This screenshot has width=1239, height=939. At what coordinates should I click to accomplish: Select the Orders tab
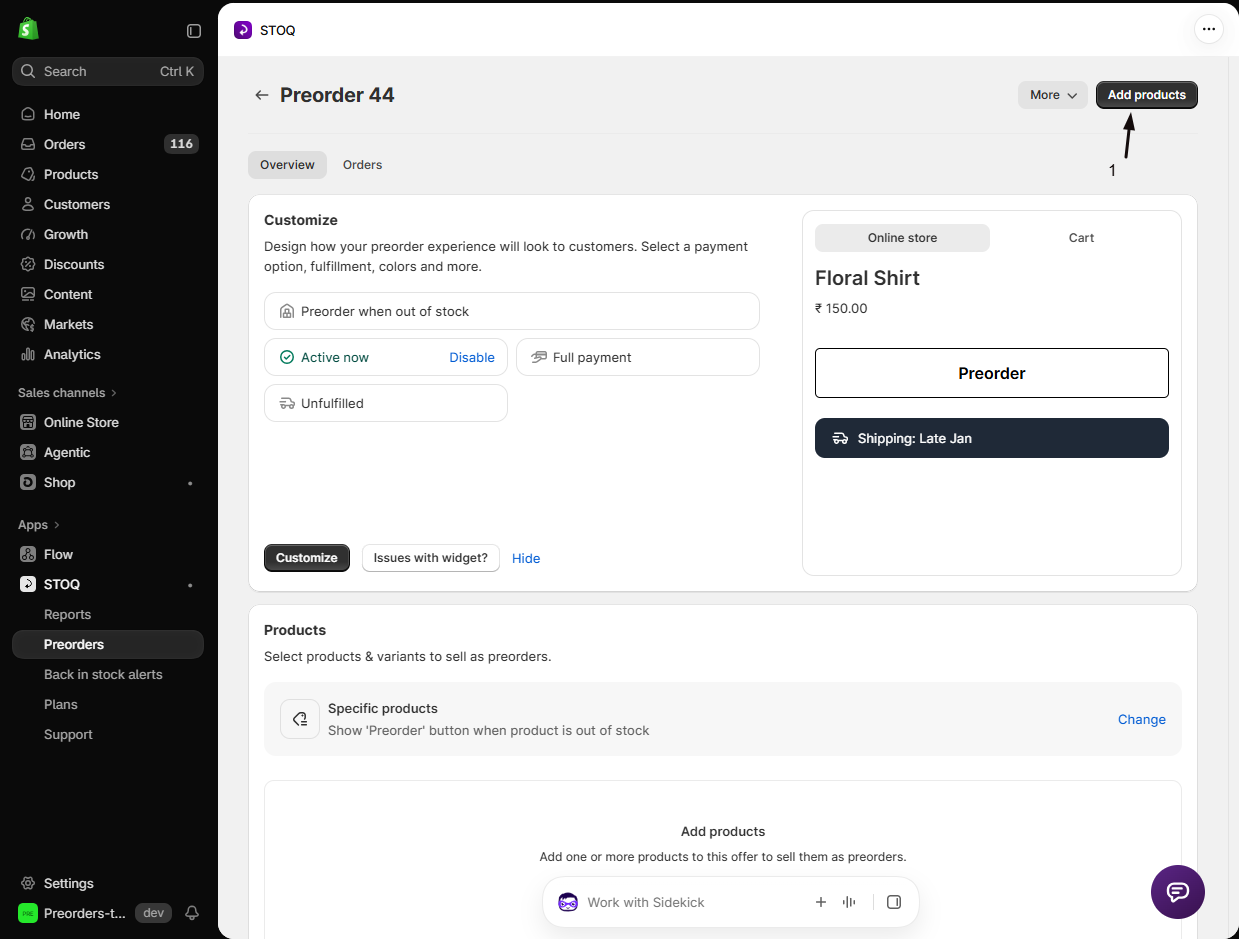pos(362,165)
